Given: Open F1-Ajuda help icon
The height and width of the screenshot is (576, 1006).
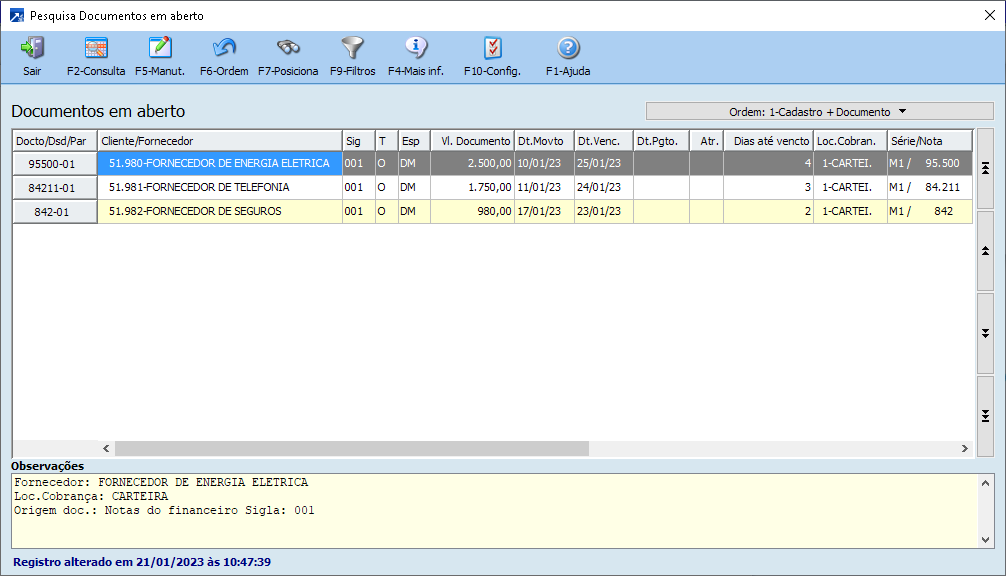Looking at the screenshot, I should tap(568, 48).
